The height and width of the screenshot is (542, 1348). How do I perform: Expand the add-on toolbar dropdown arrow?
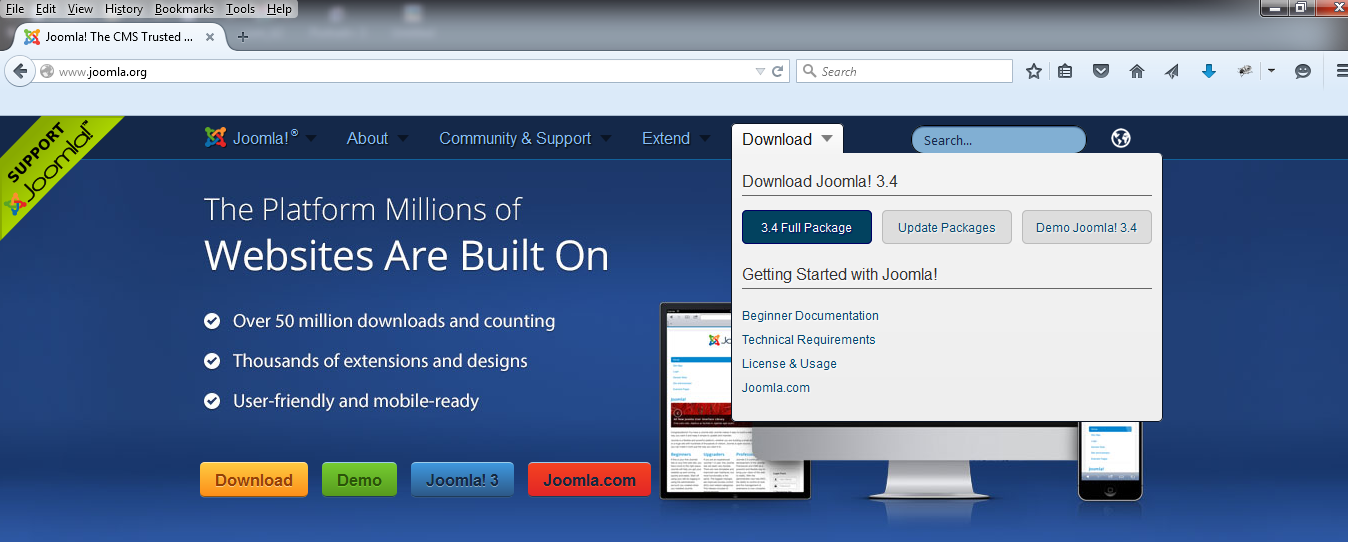[1271, 71]
